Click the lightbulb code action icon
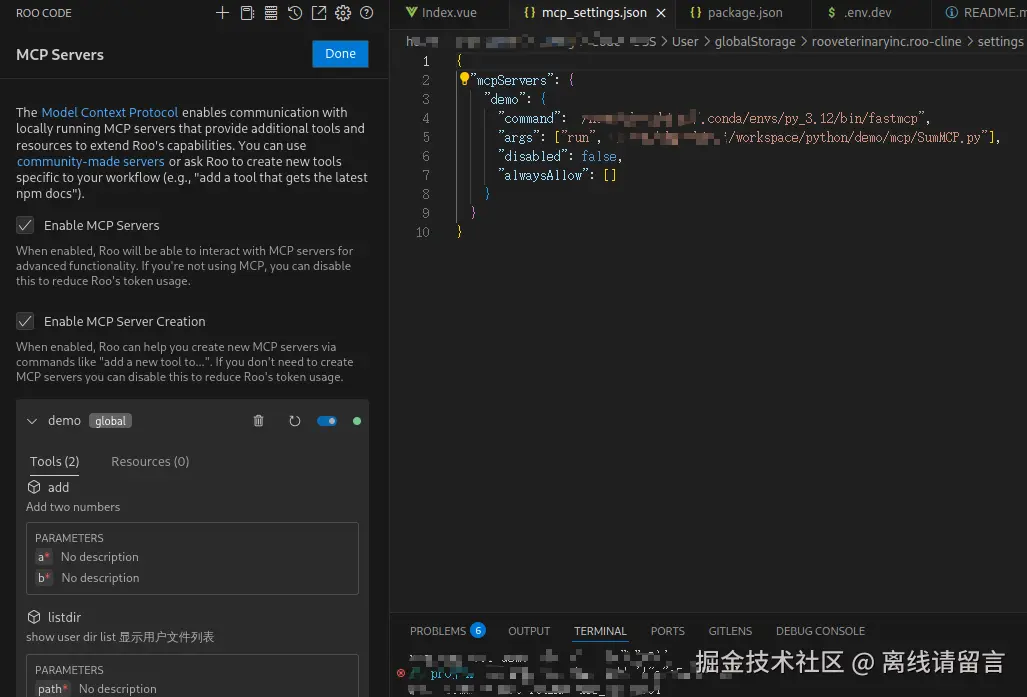Viewport: 1027px width, 697px height. pos(464,79)
